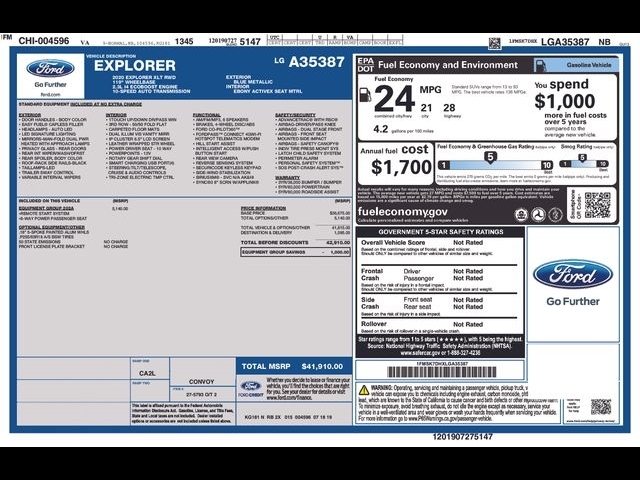Click the small Ford Credit logo near bottom
Viewport: 640px width, 480px height.
pos(250,389)
